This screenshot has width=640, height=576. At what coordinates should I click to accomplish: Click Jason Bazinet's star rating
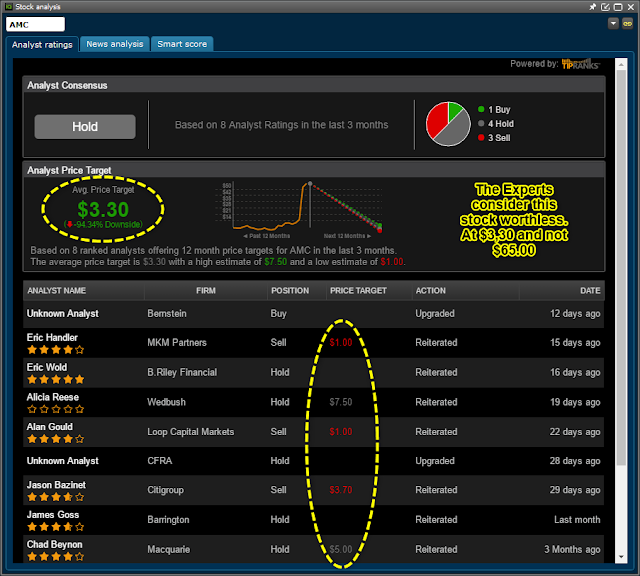[x=56, y=497]
